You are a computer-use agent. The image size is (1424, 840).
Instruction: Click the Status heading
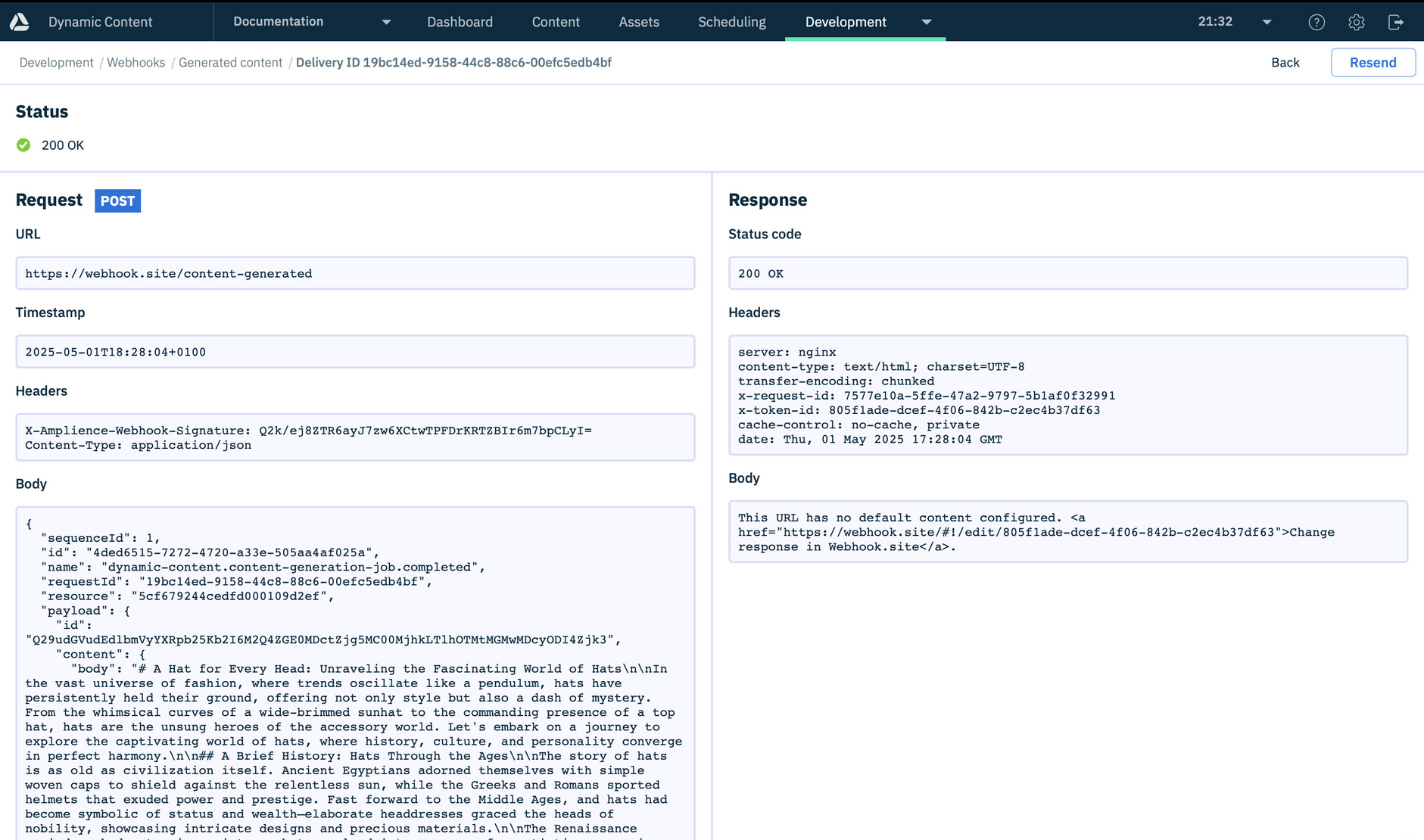click(42, 111)
